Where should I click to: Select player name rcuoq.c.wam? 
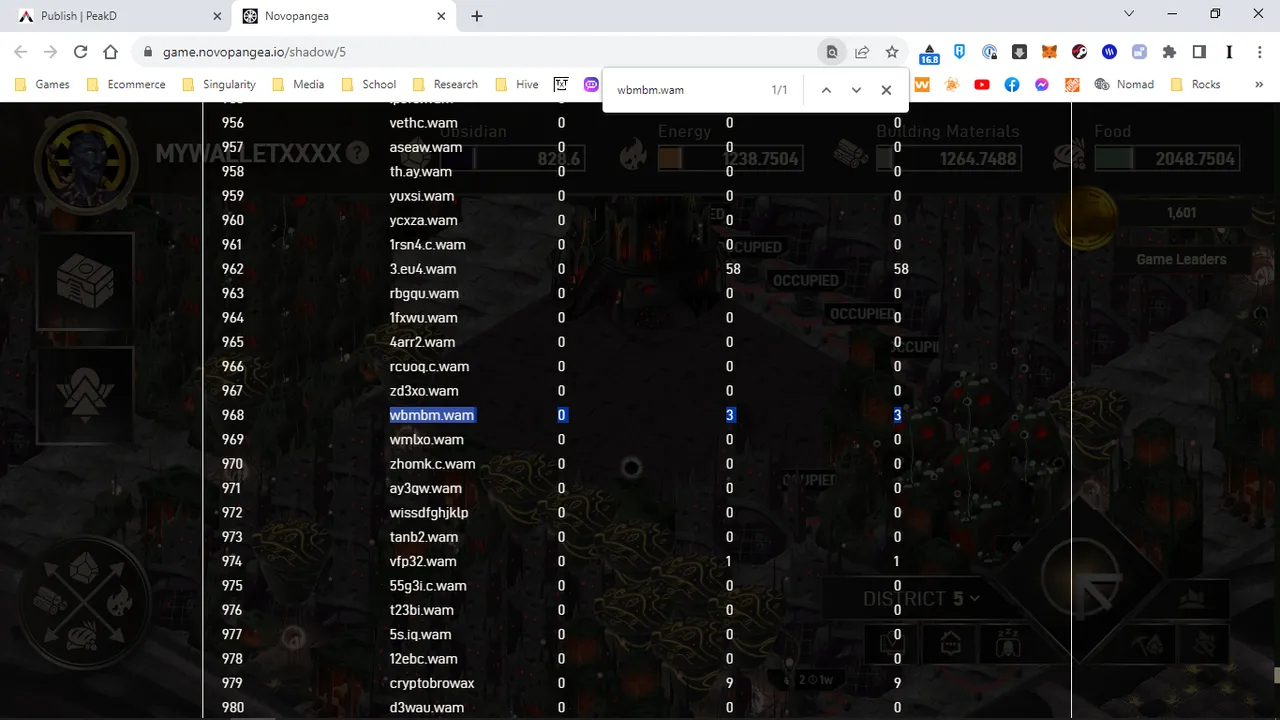(x=429, y=367)
